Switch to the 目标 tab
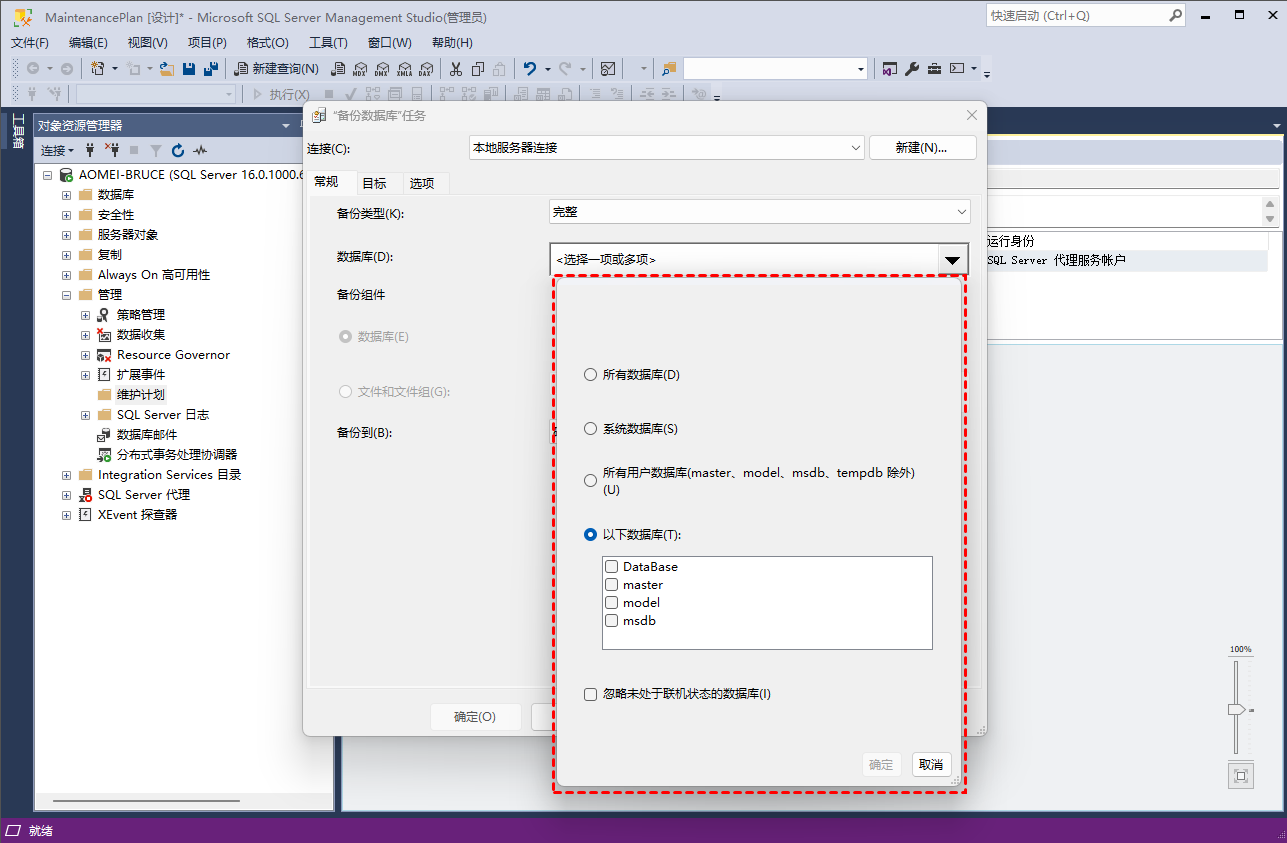1287x843 pixels. (x=374, y=183)
